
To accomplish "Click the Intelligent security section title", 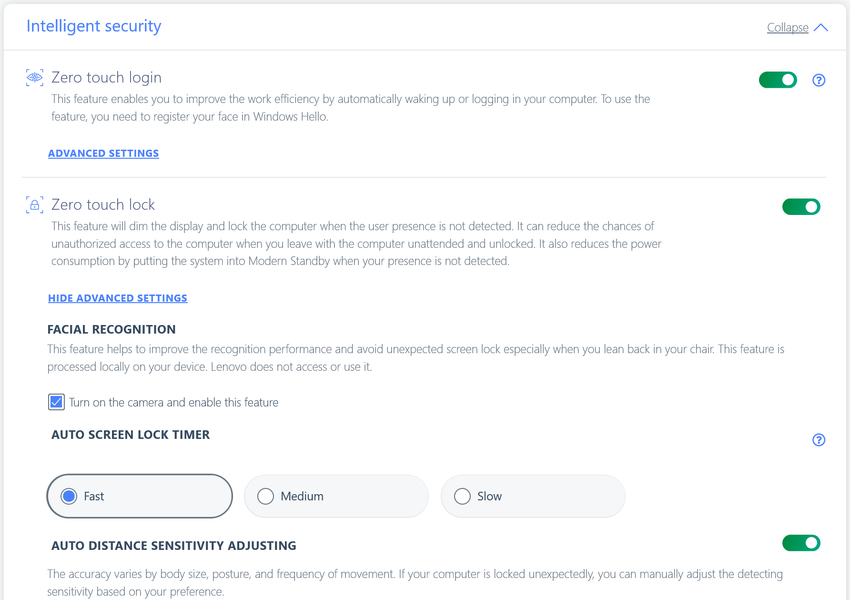I will (94, 27).
